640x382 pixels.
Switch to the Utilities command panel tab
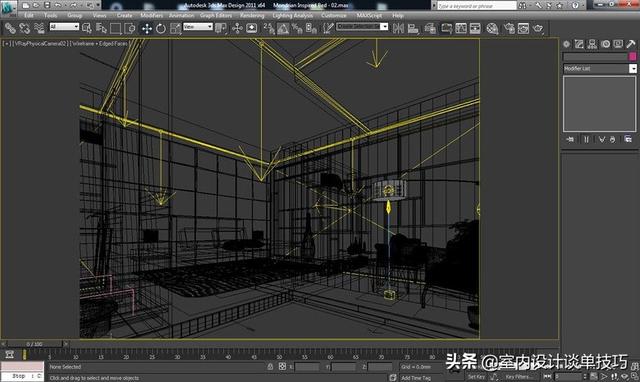click(x=631, y=44)
